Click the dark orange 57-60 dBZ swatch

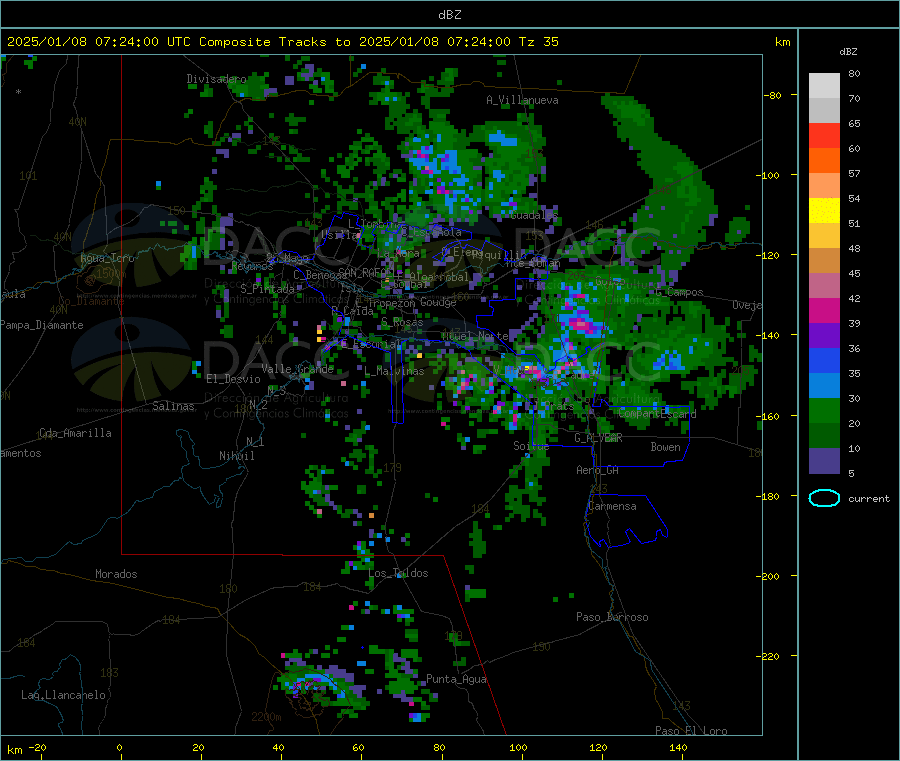pyautogui.click(x=824, y=161)
